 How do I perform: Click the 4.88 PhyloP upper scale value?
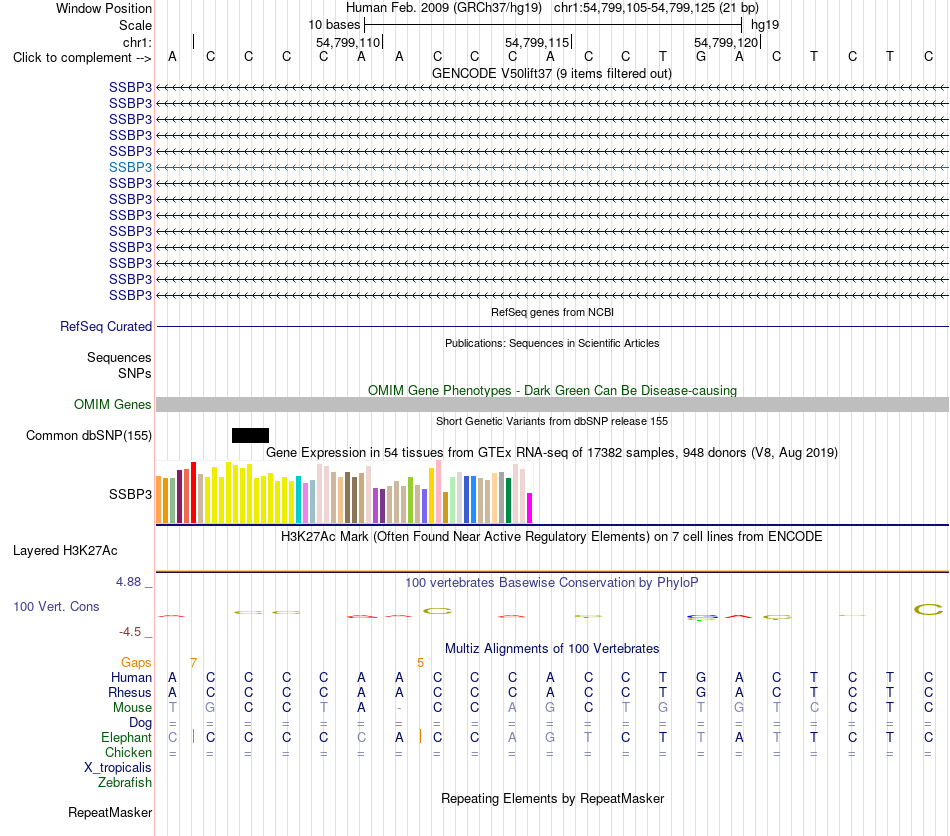point(128,582)
